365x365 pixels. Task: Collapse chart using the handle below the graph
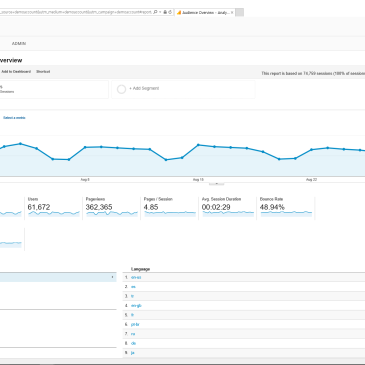[x=217, y=184]
